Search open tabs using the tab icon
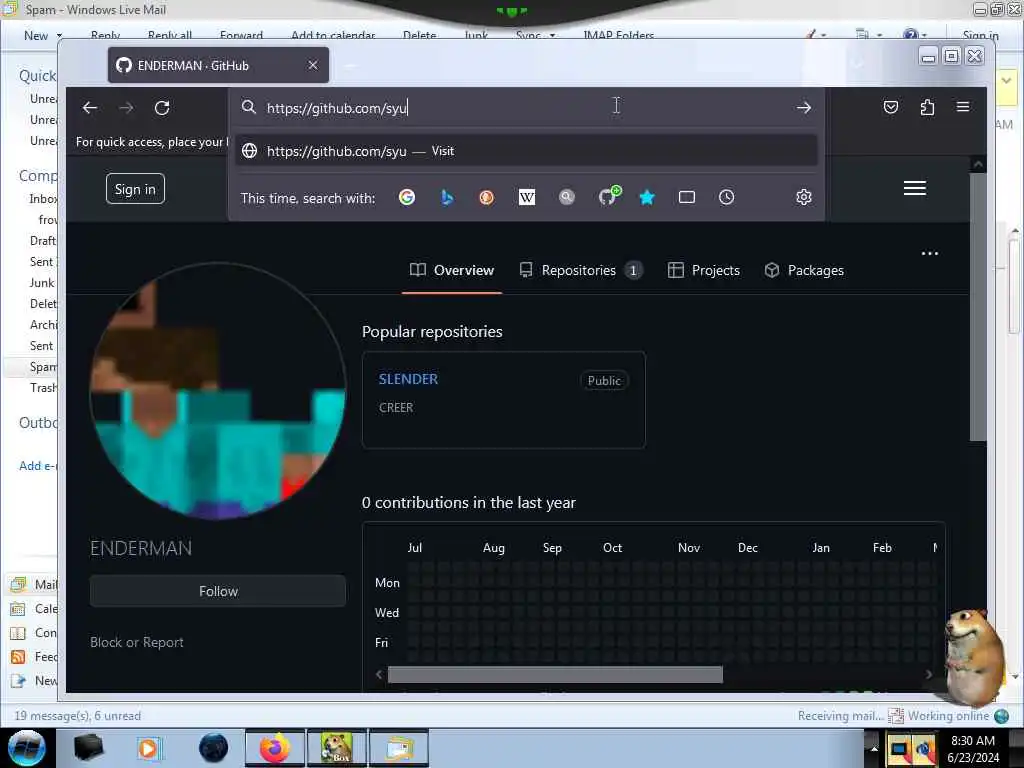Screen dimensions: 1024x768 [686, 197]
